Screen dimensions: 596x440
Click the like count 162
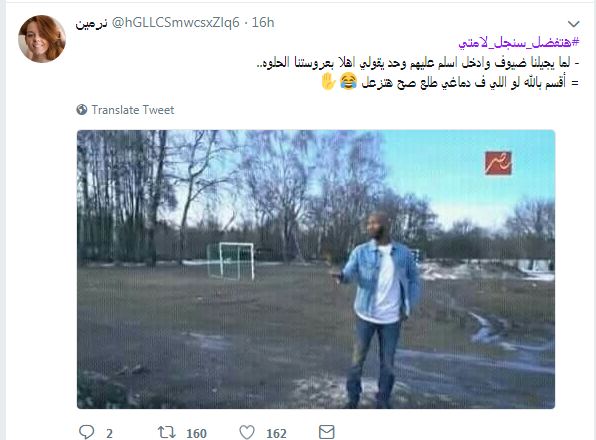pos(276,434)
